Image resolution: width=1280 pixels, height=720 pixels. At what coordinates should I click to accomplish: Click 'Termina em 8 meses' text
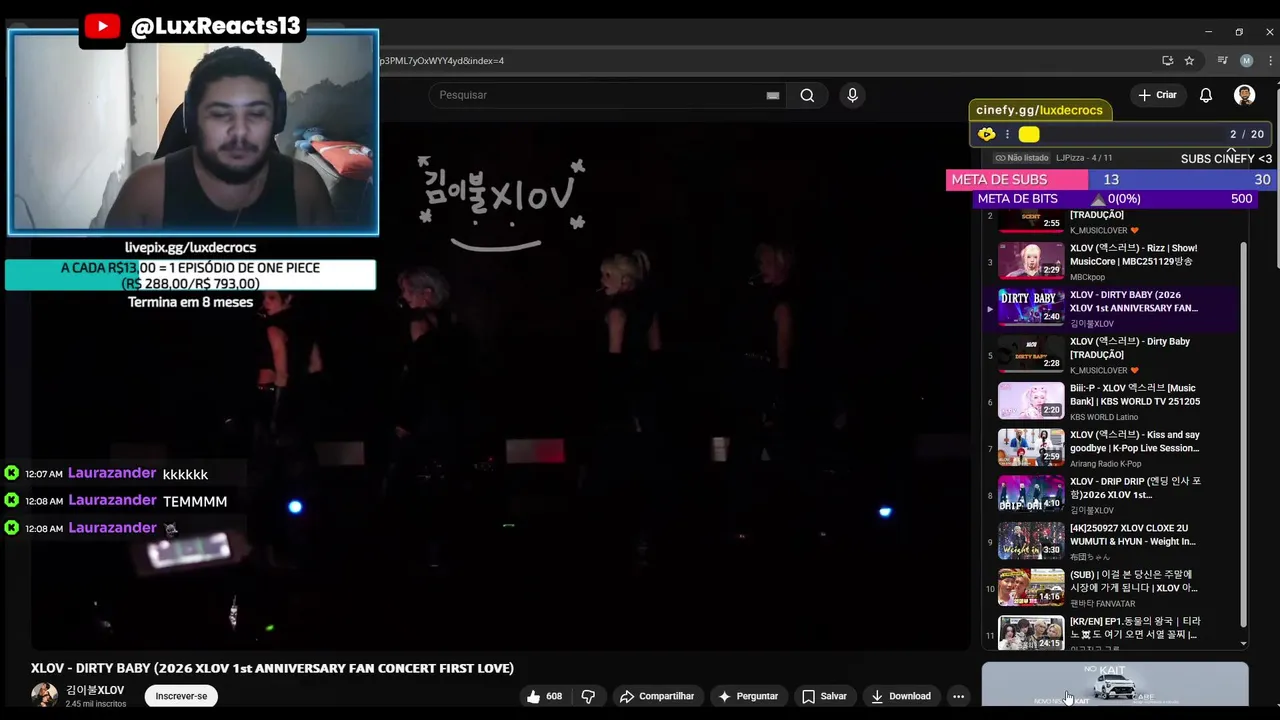tap(190, 302)
